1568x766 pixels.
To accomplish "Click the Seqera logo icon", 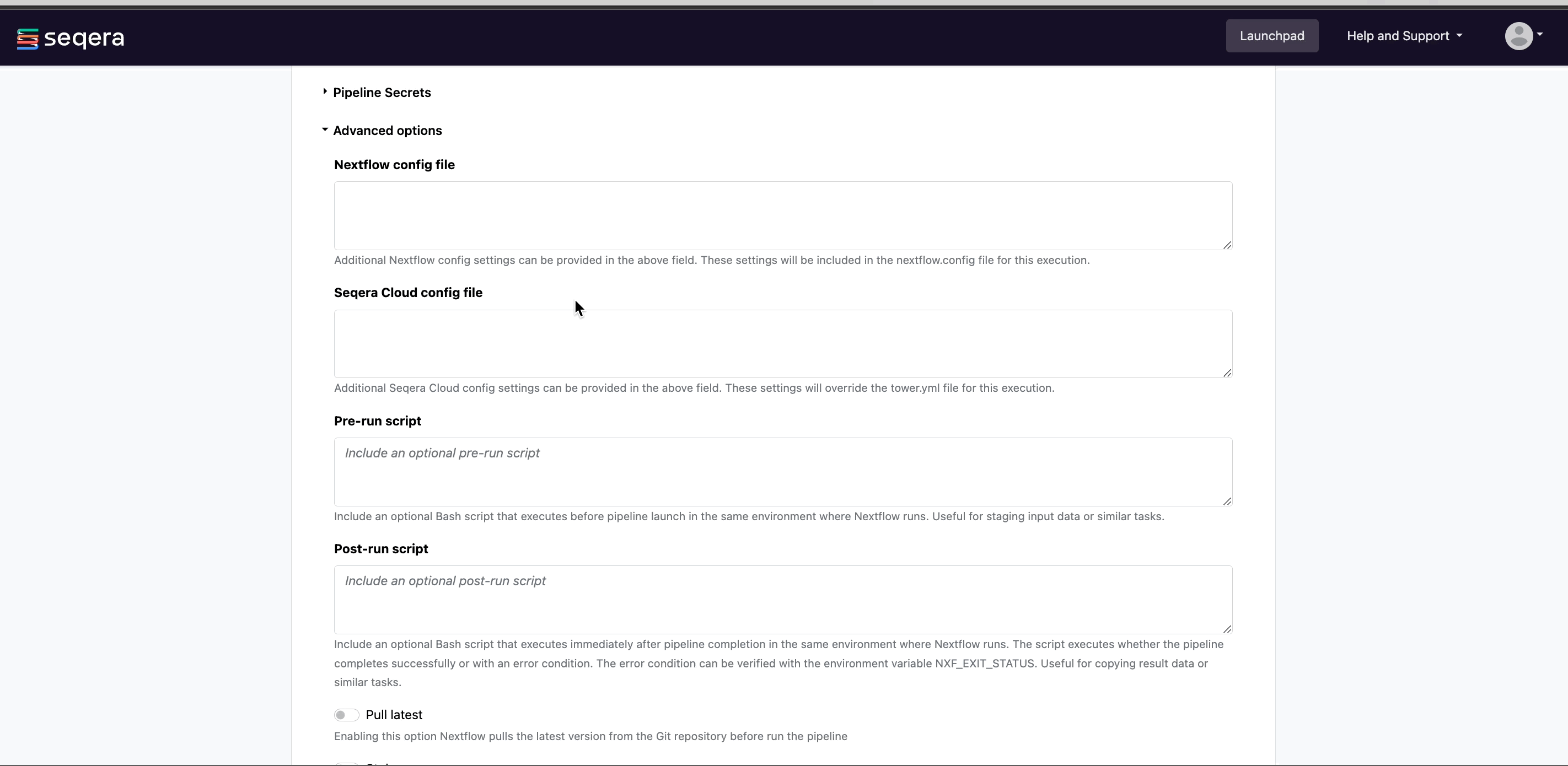I will pos(28,39).
